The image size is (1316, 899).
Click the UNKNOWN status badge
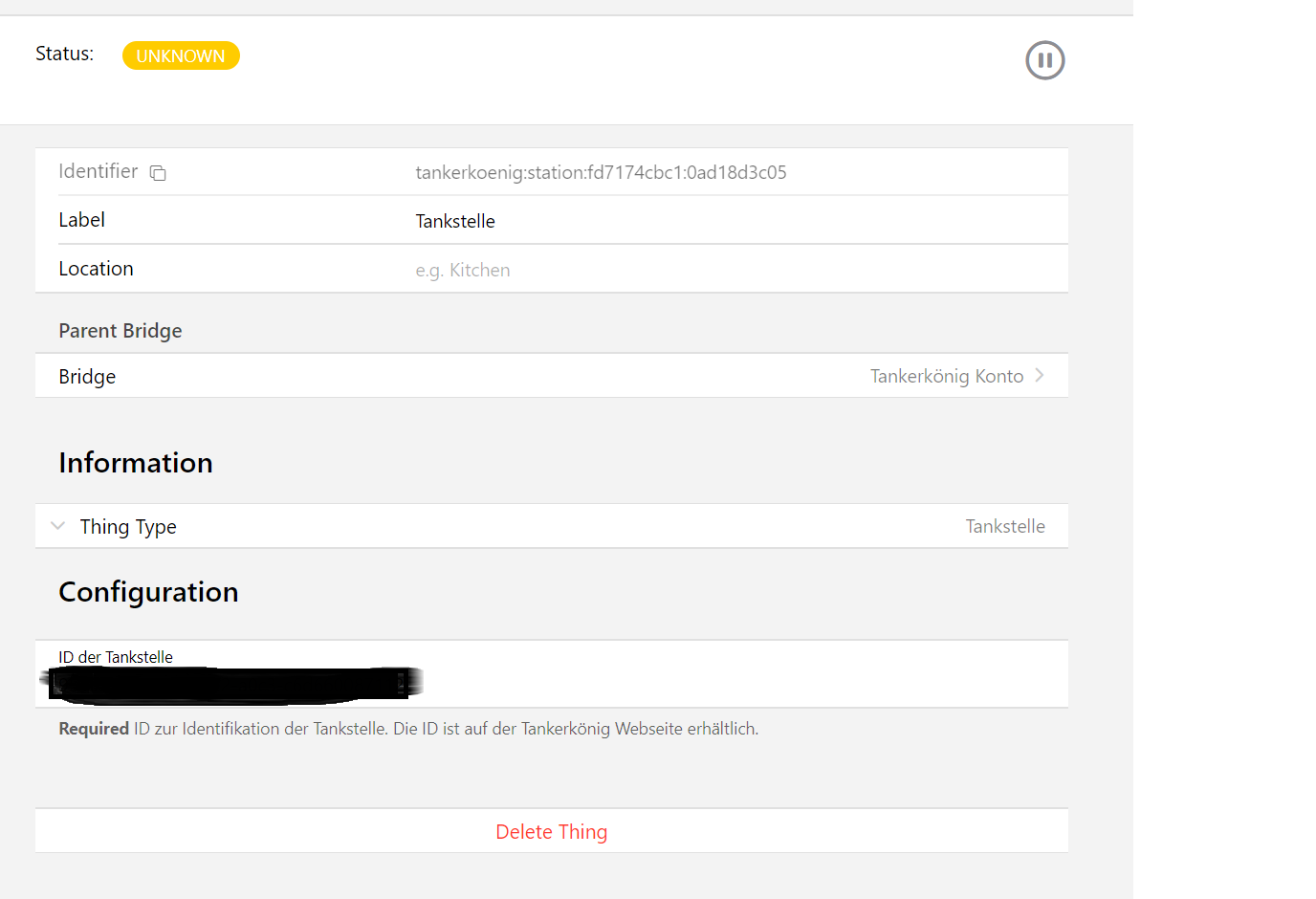click(x=181, y=55)
